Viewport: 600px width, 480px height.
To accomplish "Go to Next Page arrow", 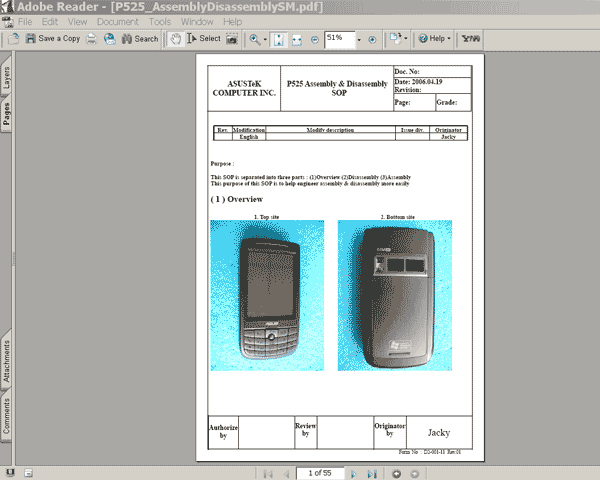I will (354, 474).
